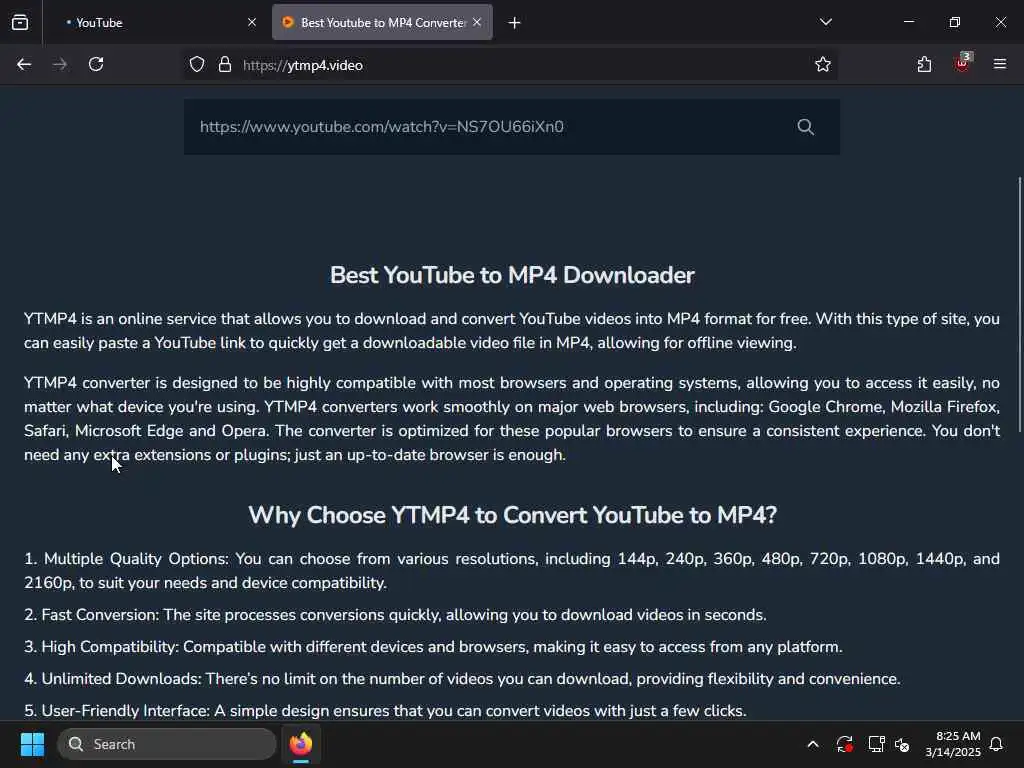Click heading Best YouTube to MP4 Downloader
This screenshot has width=1024, height=768.
click(512, 275)
